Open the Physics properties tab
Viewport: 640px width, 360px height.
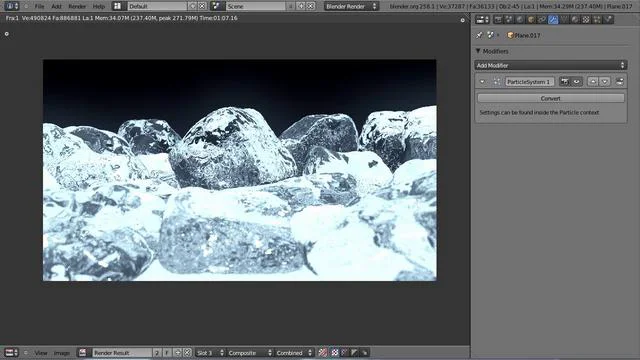(x=608, y=19)
